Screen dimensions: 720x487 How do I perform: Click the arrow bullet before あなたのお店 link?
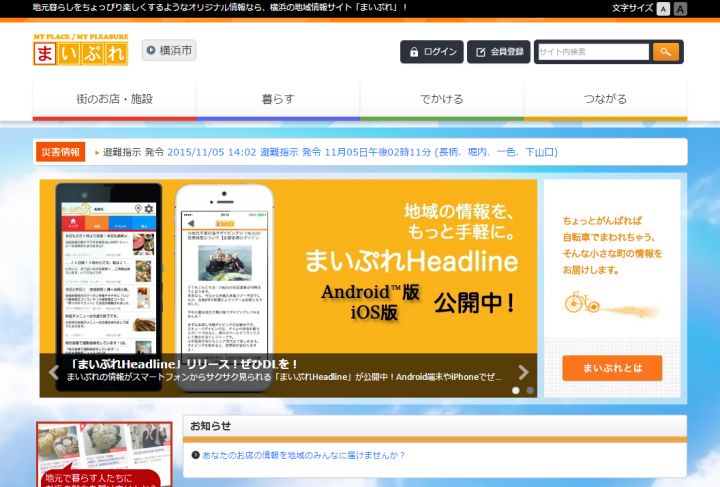click(x=196, y=455)
